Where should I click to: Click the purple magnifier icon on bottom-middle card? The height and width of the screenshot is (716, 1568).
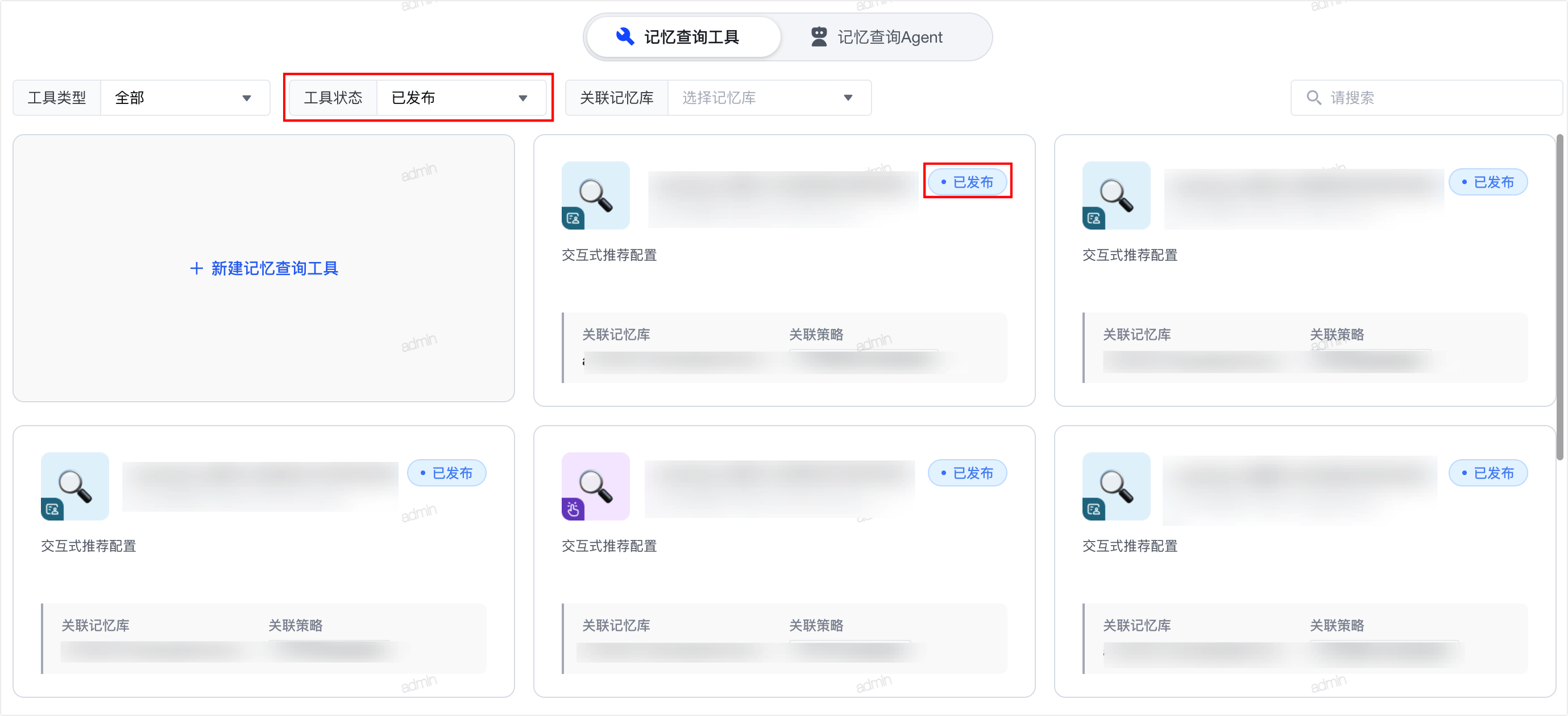[x=595, y=486]
